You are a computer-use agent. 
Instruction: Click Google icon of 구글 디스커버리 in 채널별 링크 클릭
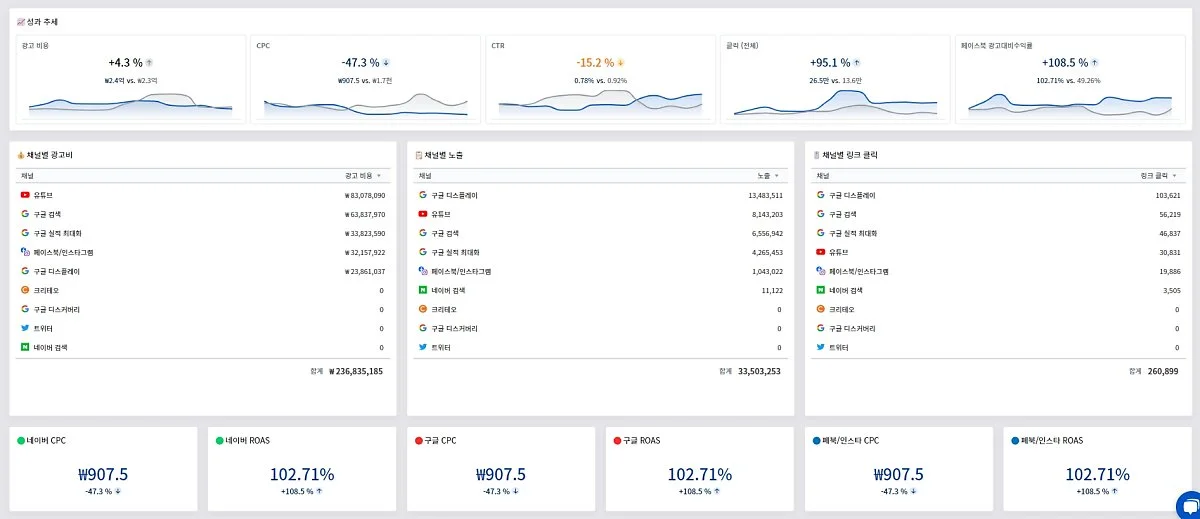click(x=820, y=328)
